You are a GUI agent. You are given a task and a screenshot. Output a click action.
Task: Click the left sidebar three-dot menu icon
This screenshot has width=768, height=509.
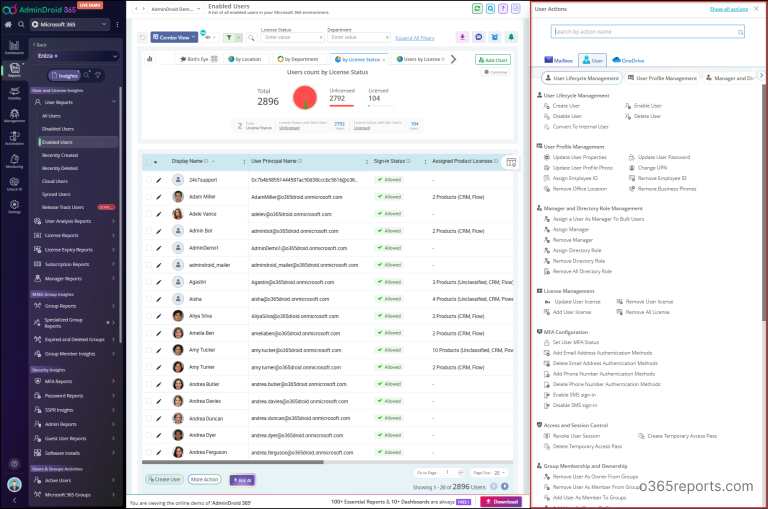[x=117, y=24]
